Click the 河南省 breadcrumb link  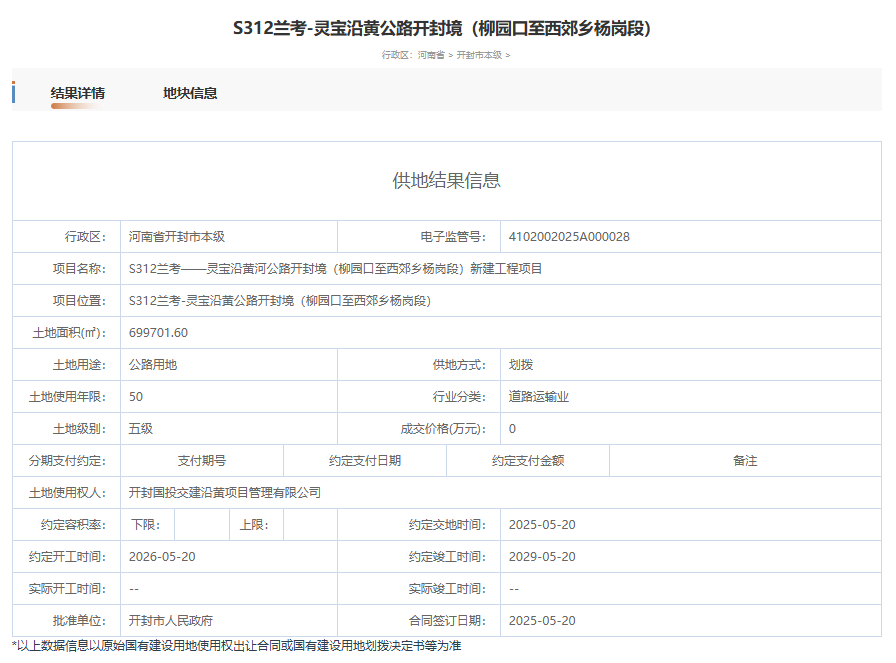431,55
